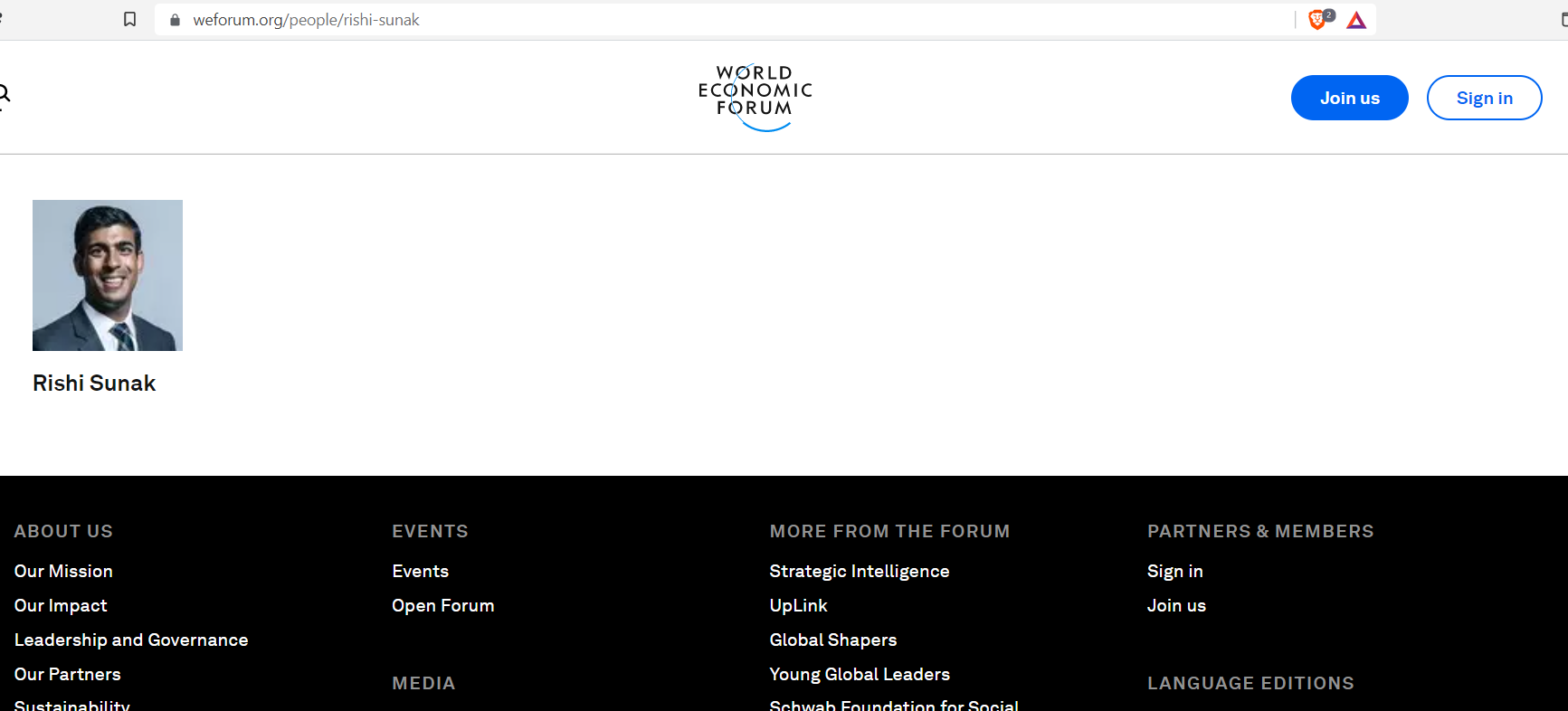
Task: Open the UpLink footer link
Action: click(799, 605)
